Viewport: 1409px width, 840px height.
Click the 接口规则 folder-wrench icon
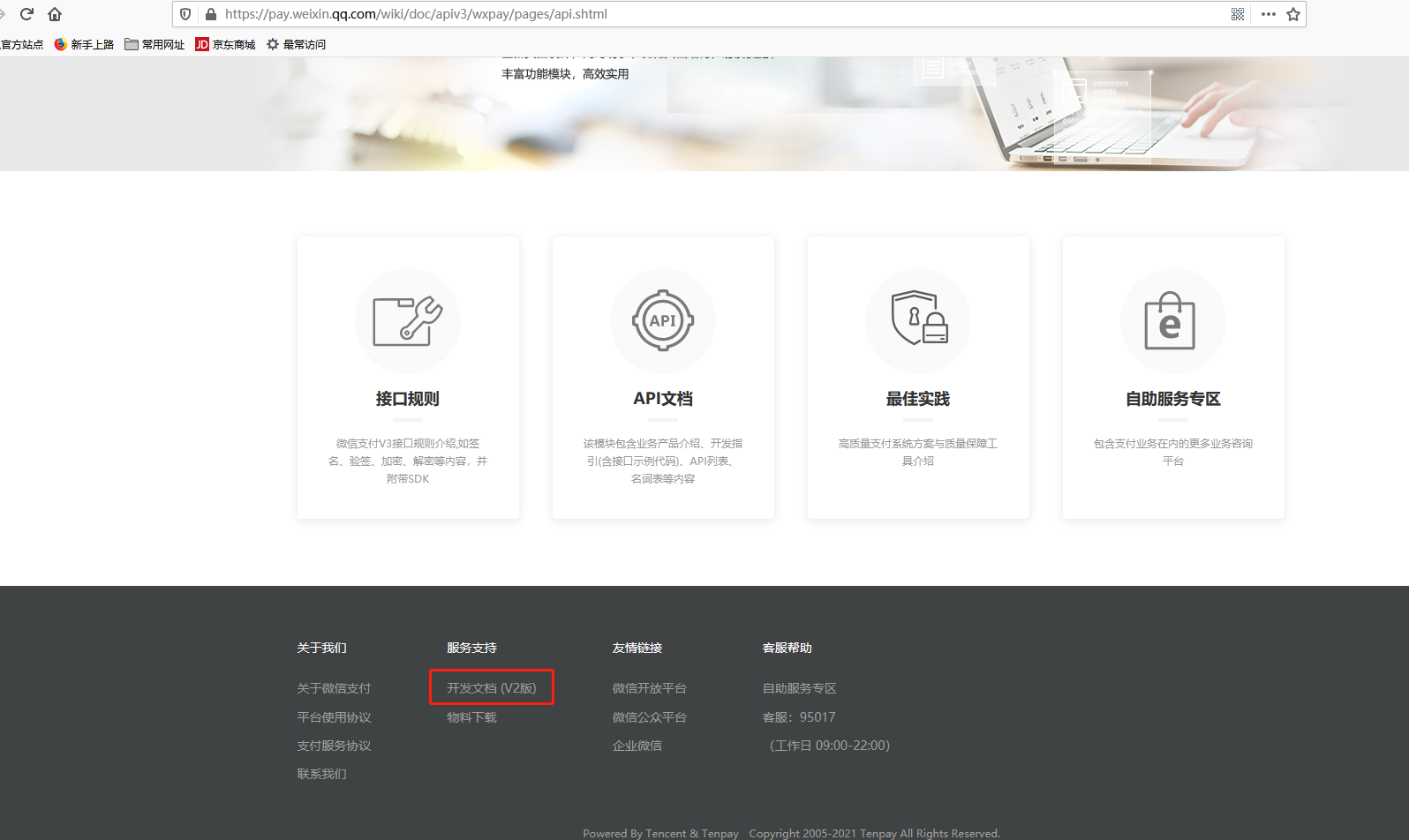(x=408, y=321)
